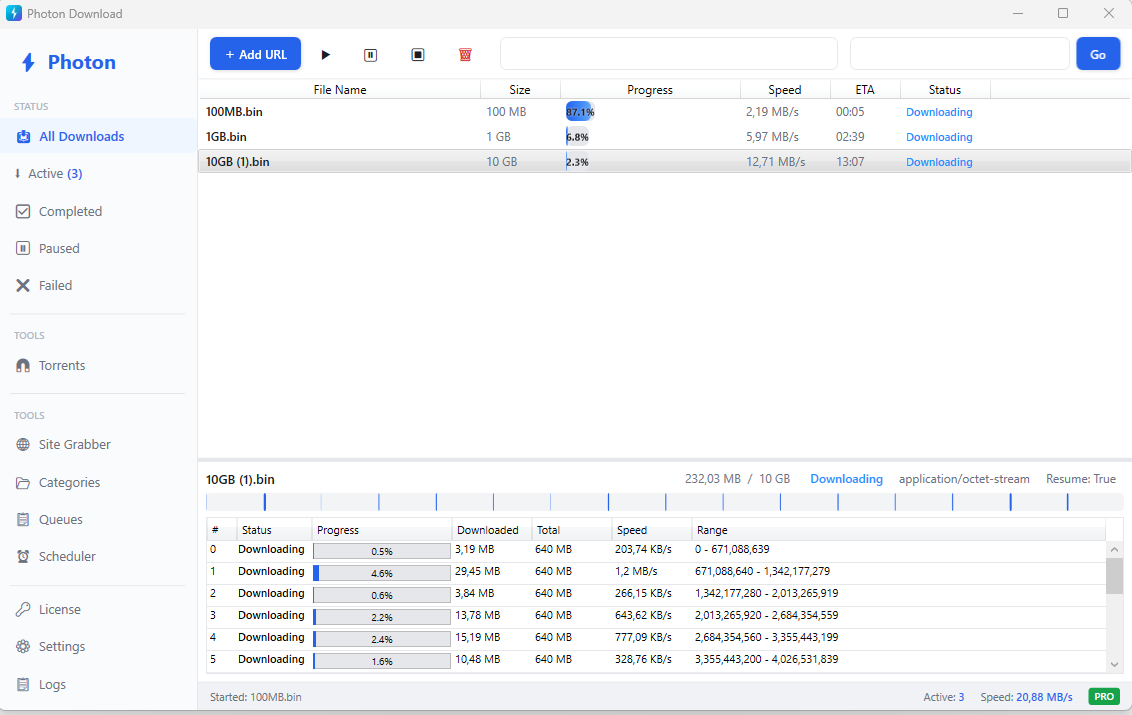
Task: Open Categories in sidebar
Action: 98,482
